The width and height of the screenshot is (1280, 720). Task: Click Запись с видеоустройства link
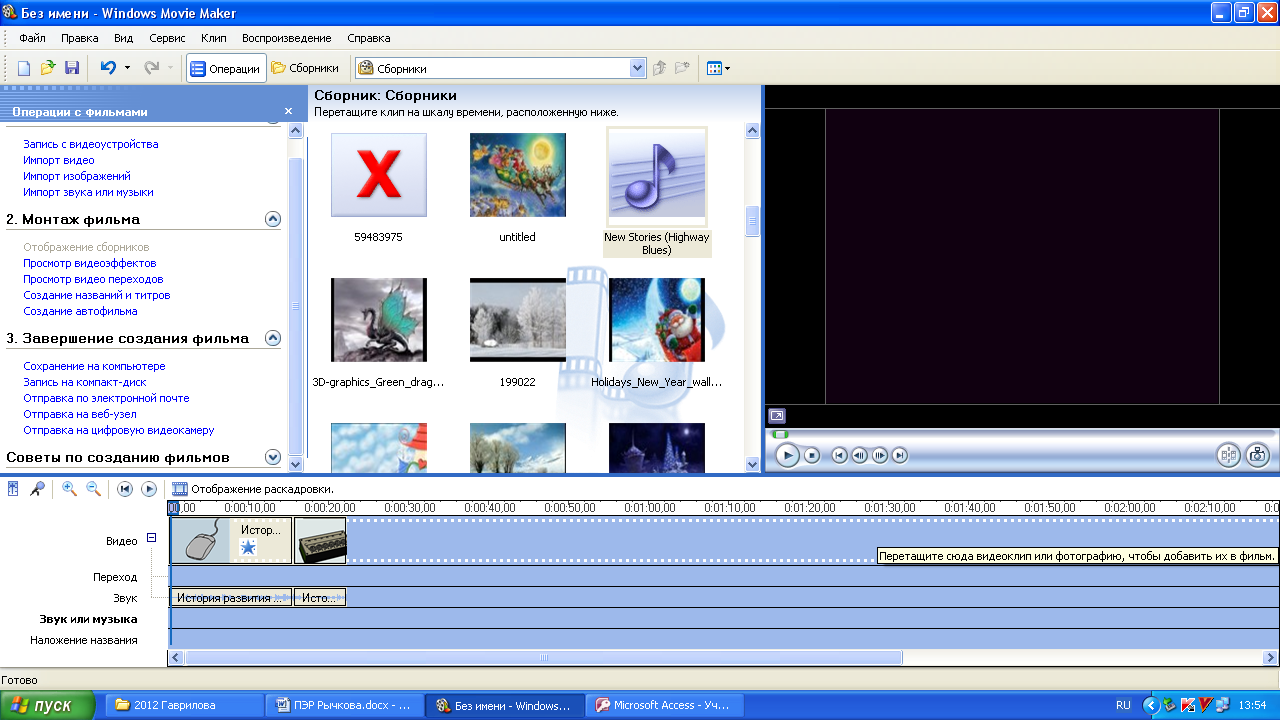click(91, 144)
